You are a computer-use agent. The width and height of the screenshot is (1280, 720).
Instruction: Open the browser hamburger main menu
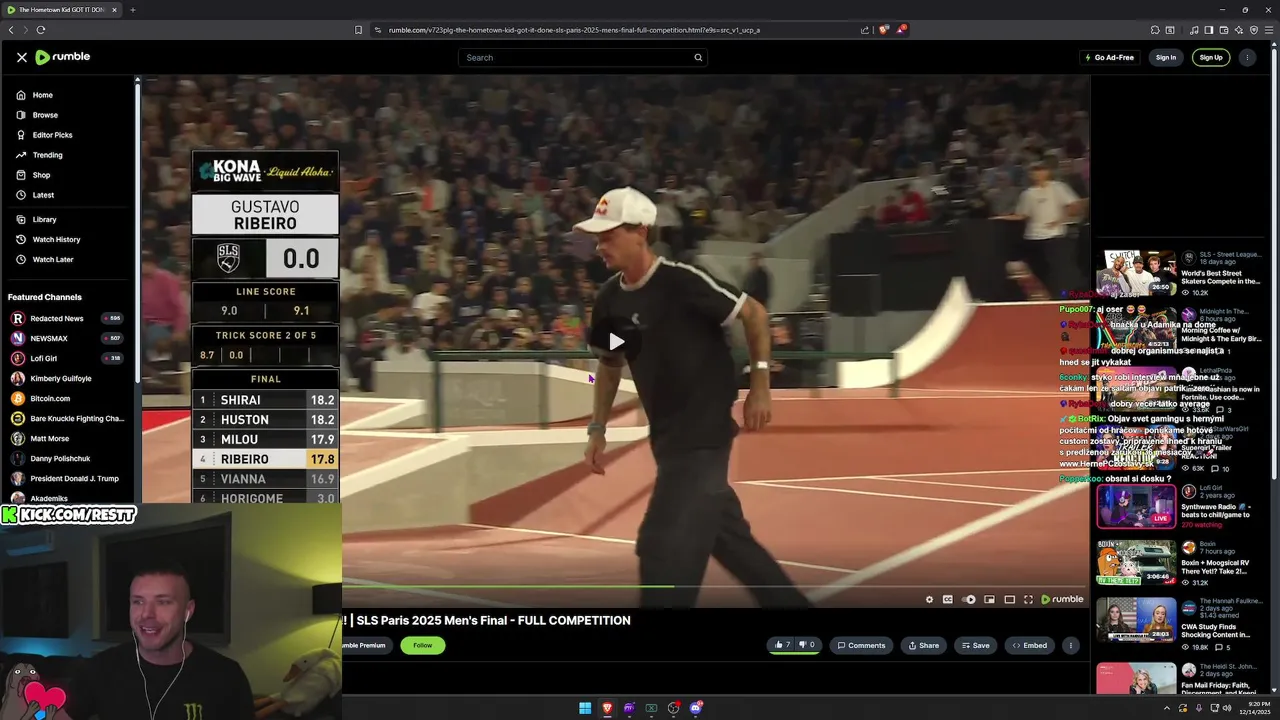click(x=1268, y=30)
